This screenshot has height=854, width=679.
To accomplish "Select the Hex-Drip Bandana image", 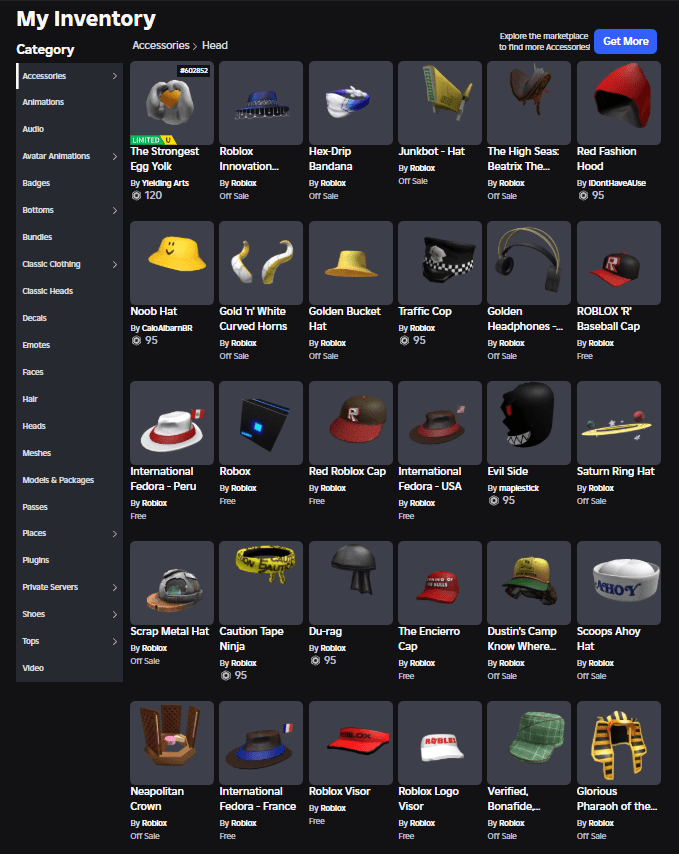I will [x=351, y=103].
